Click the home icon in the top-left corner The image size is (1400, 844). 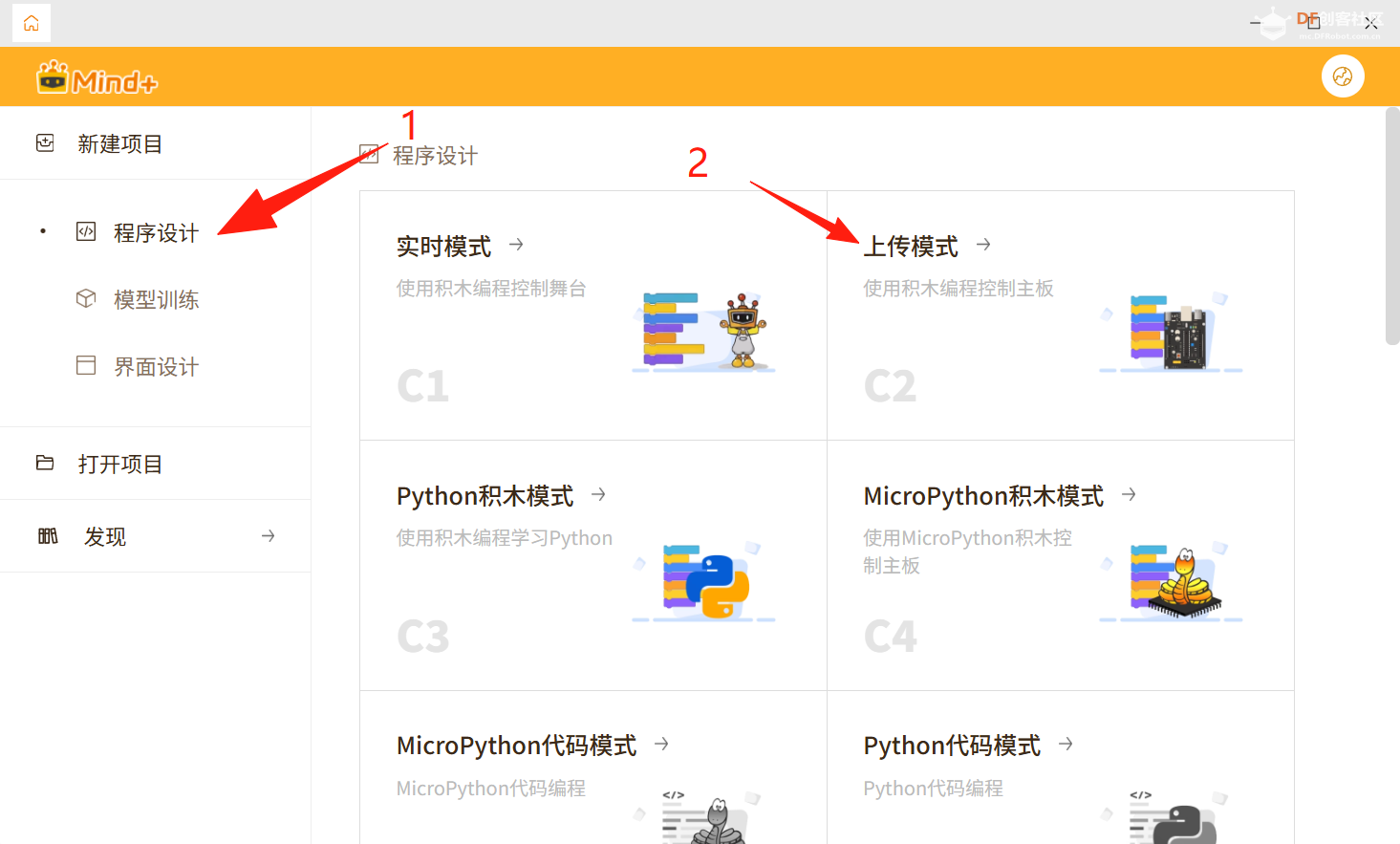point(31,22)
